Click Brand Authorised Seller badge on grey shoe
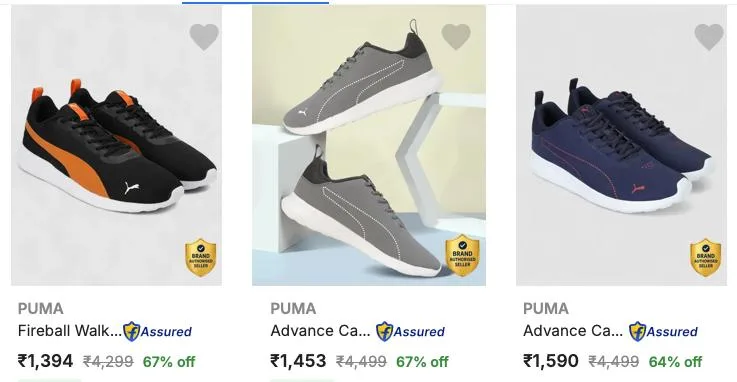Image resolution: width=737 pixels, height=382 pixels. click(x=462, y=255)
